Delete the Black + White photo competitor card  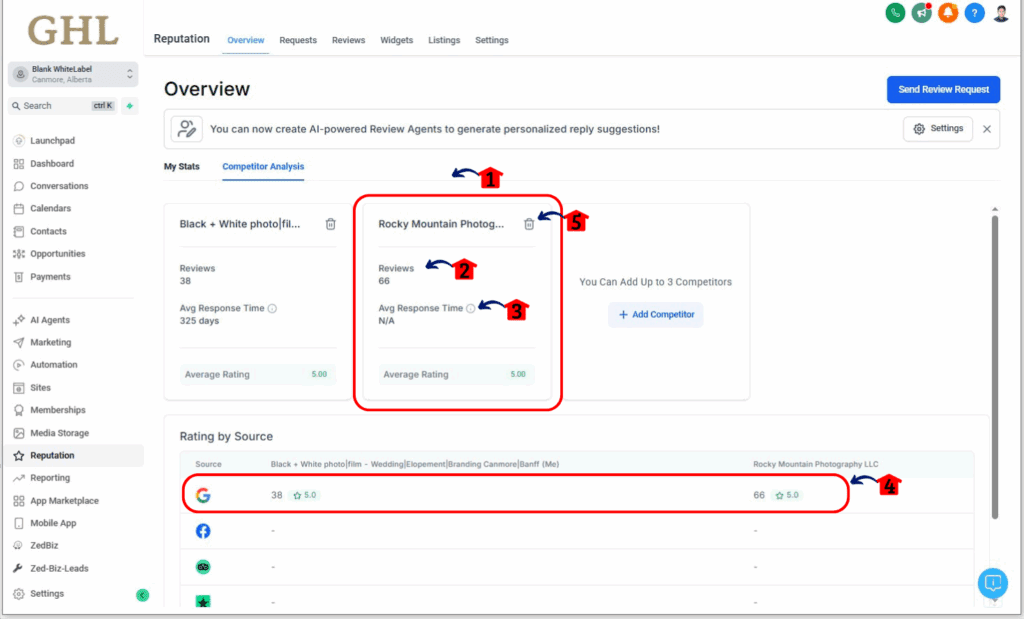coord(330,224)
